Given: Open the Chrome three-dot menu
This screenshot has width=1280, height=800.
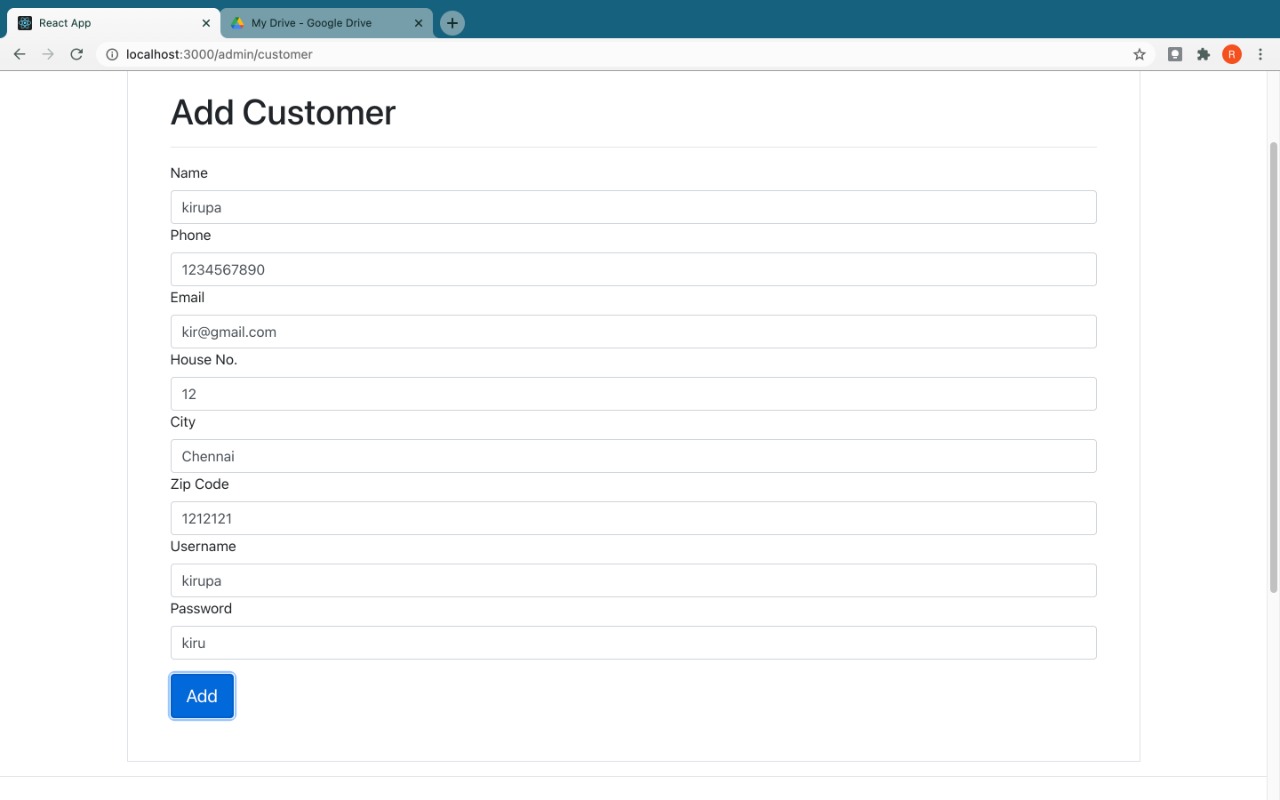Looking at the screenshot, I should click(x=1260, y=54).
